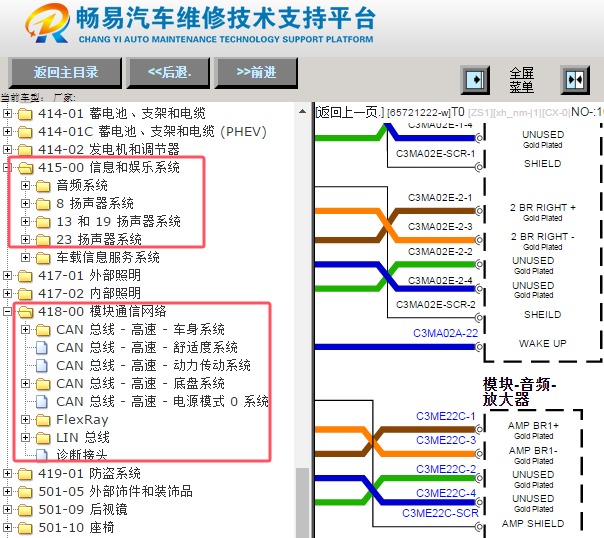This screenshot has height=538, width=604.
Task: Expand the 13 和 19 扬声器系统 subfolder
Action: tap(25, 221)
